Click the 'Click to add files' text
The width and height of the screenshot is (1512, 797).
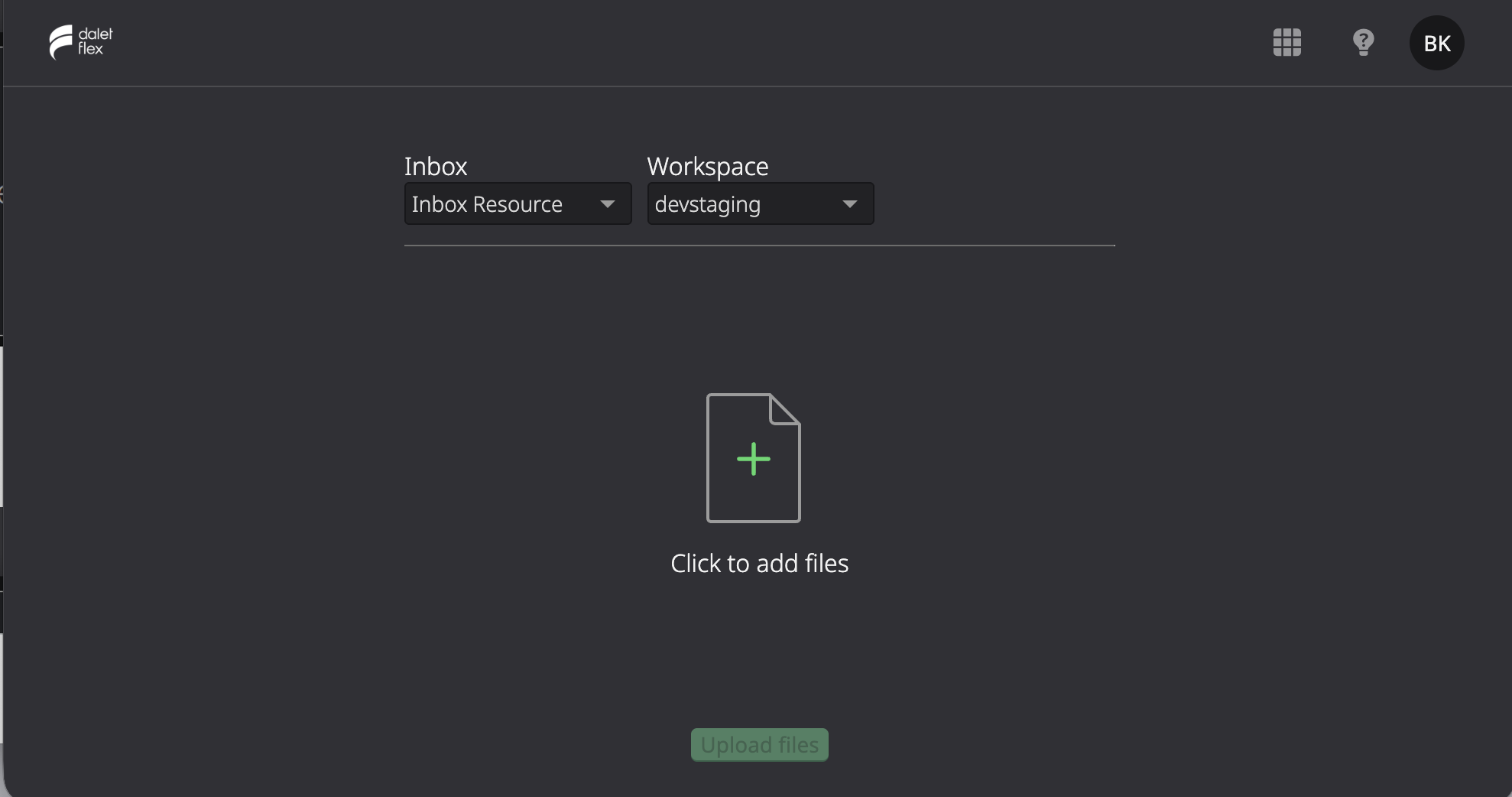pyautogui.click(x=760, y=564)
